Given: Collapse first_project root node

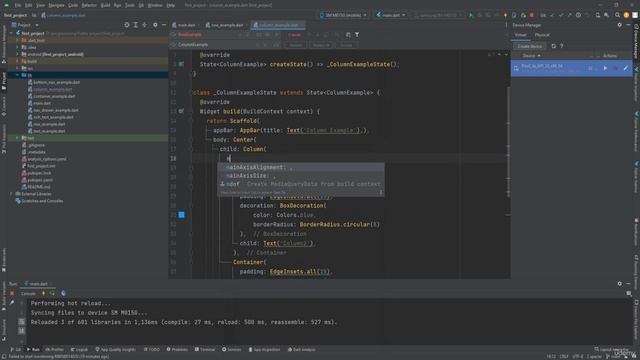Looking at the screenshot, I should click(11, 33).
